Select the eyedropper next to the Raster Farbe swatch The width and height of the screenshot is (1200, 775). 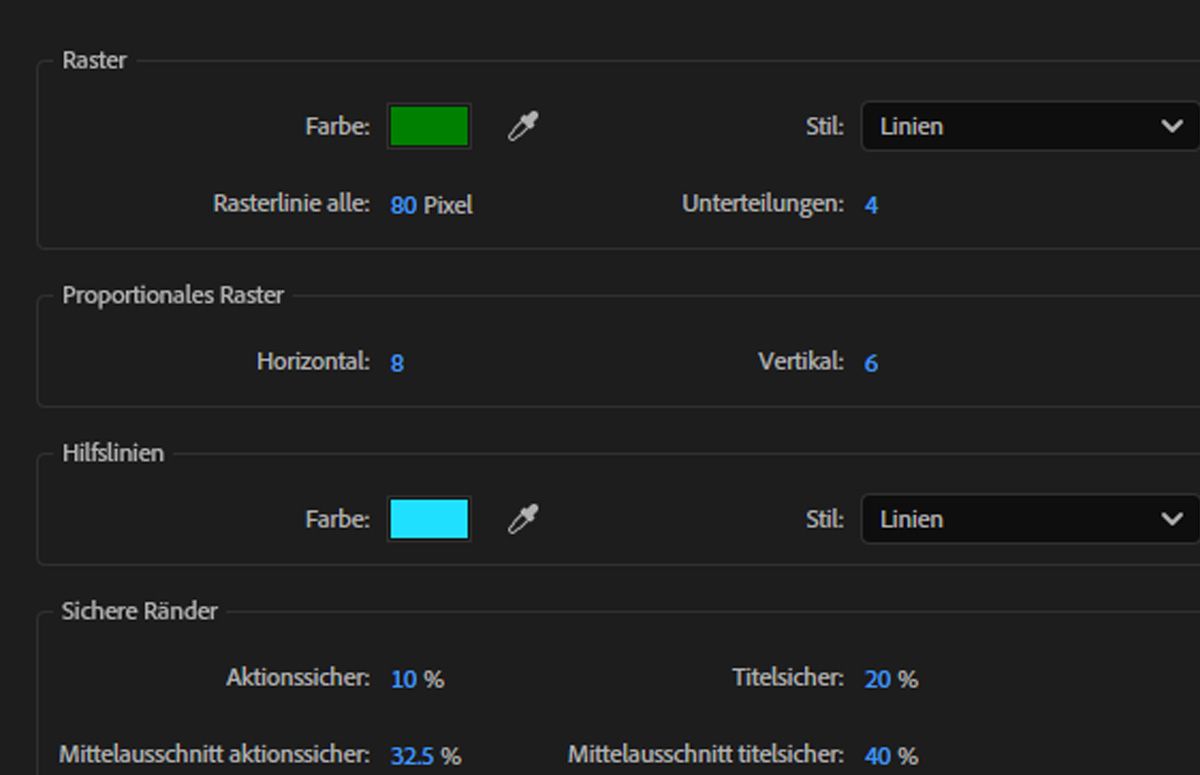pyautogui.click(x=524, y=126)
